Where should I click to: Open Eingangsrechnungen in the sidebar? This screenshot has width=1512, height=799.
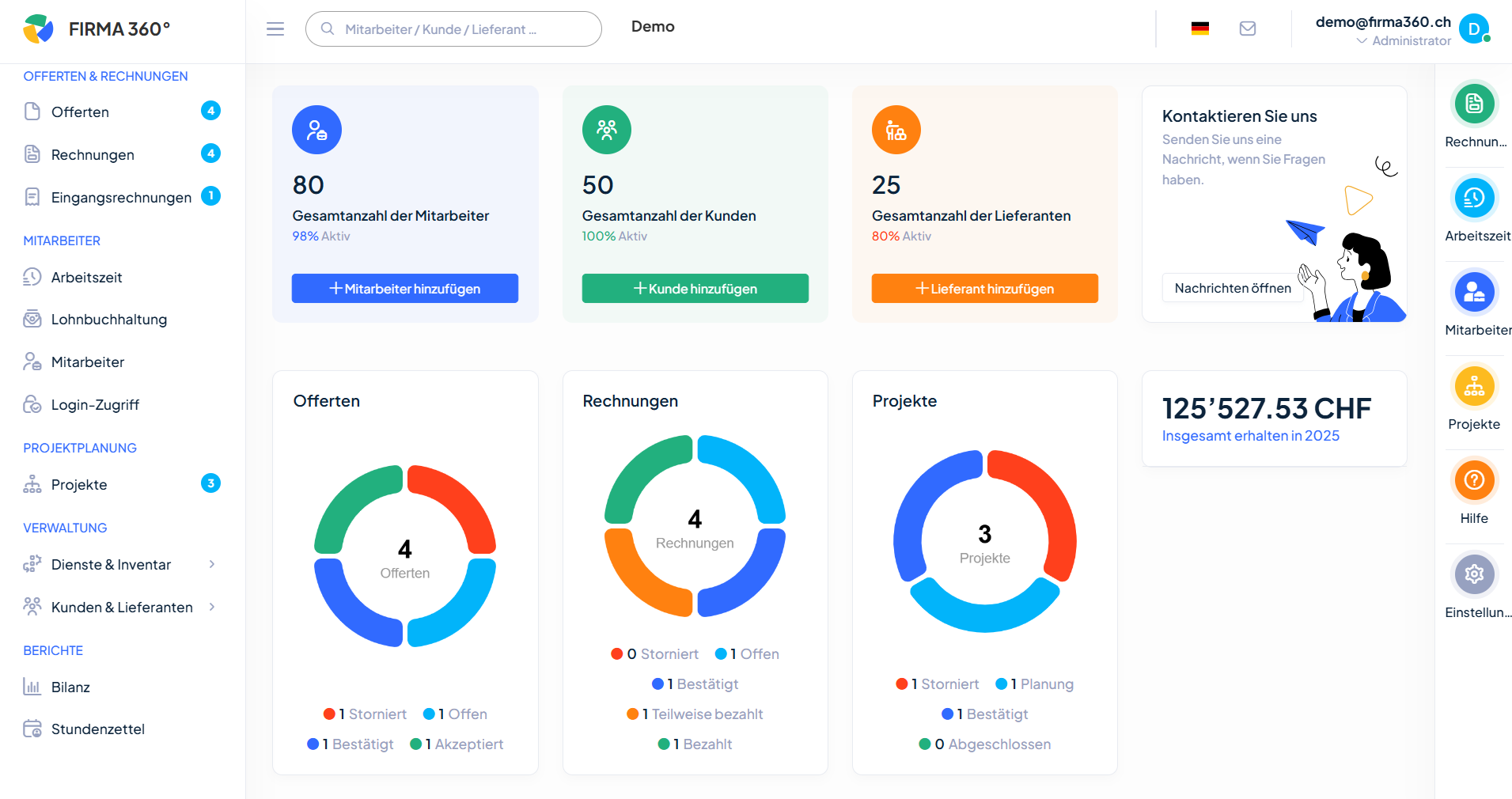[121, 198]
